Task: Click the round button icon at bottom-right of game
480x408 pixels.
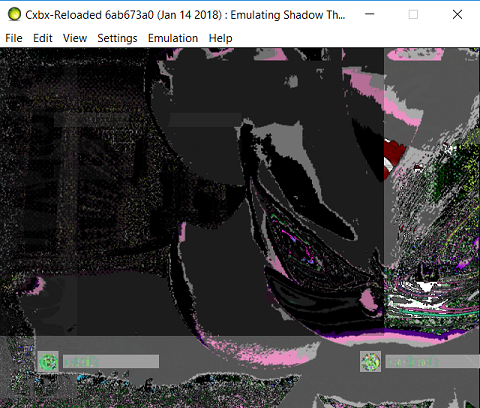Action: pyautogui.click(x=370, y=361)
